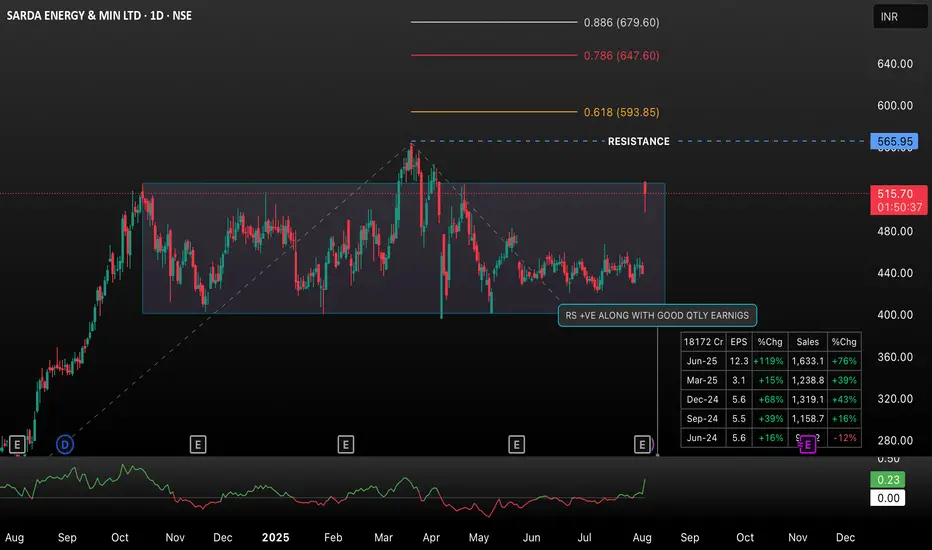Click the earliest earnings E marker at chart start

17,444
